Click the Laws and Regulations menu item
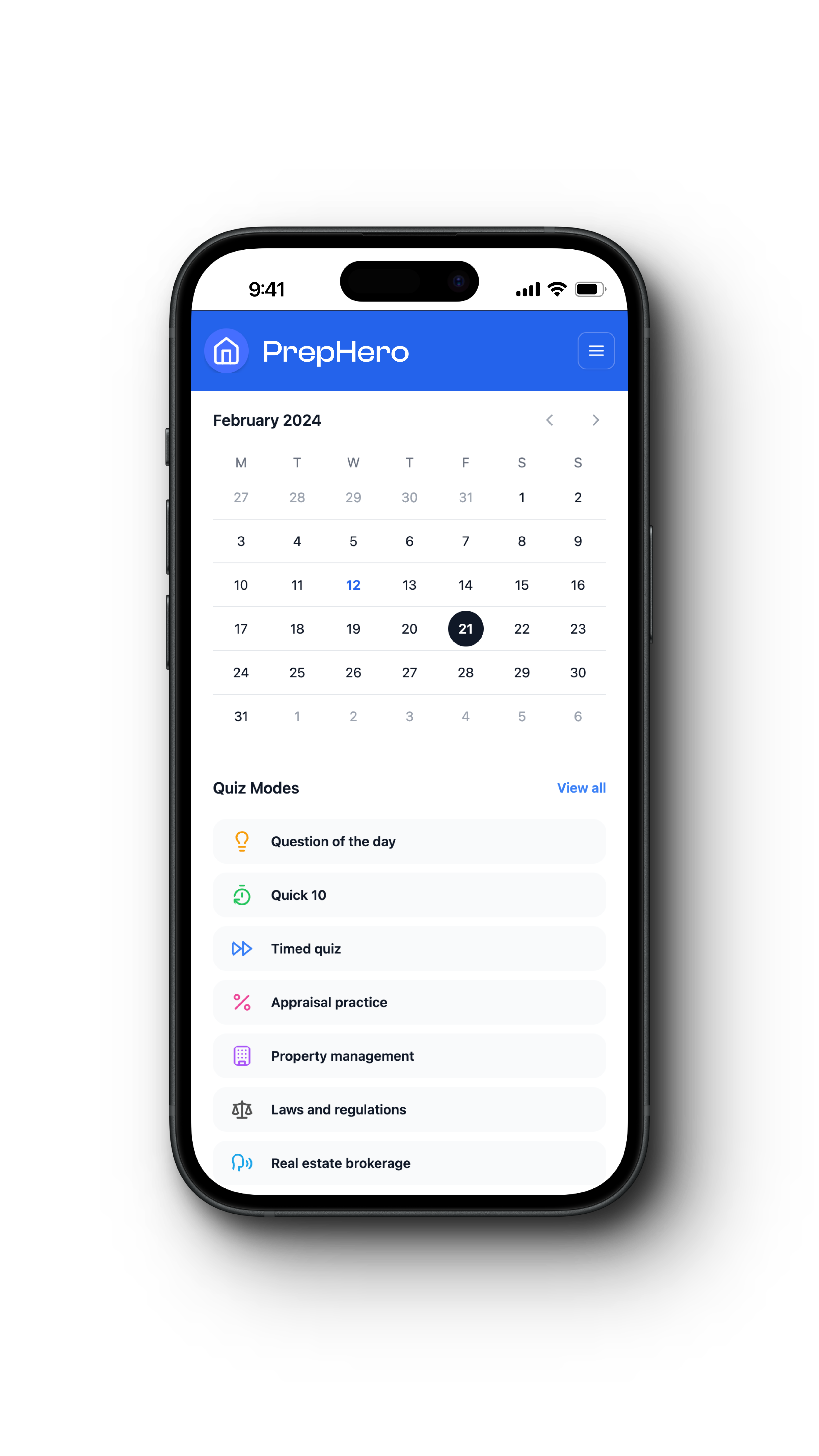Image resolution: width=819 pixels, height=1456 pixels. (409, 1109)
